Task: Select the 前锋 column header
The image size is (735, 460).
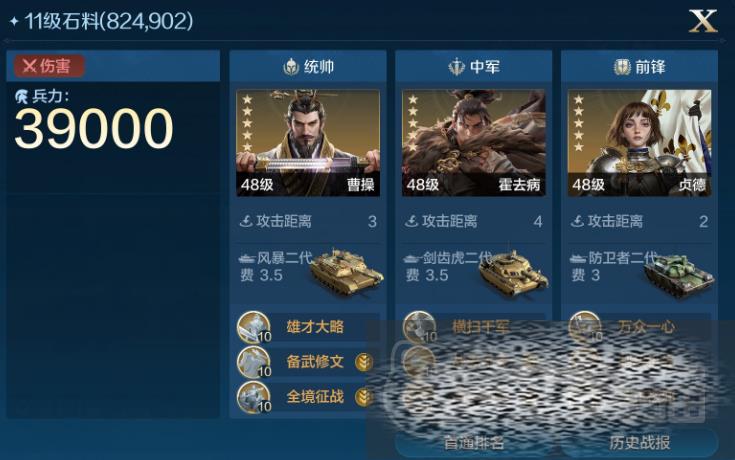Action: coord(639,67)
